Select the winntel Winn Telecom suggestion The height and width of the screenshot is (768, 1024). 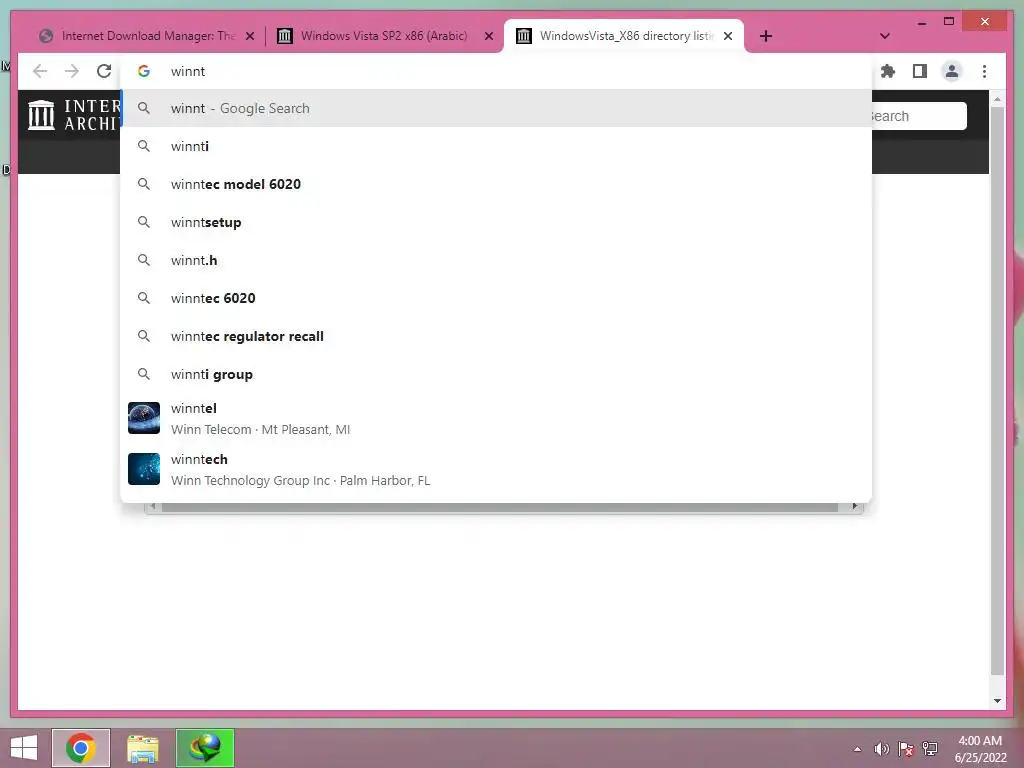pos(496,419)
